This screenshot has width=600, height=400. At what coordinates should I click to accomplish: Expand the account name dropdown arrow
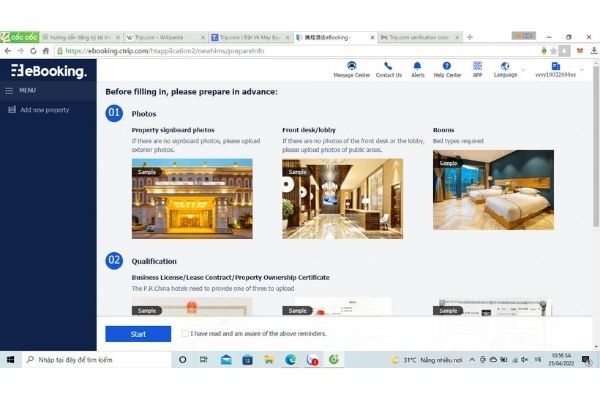pos(582,70)
